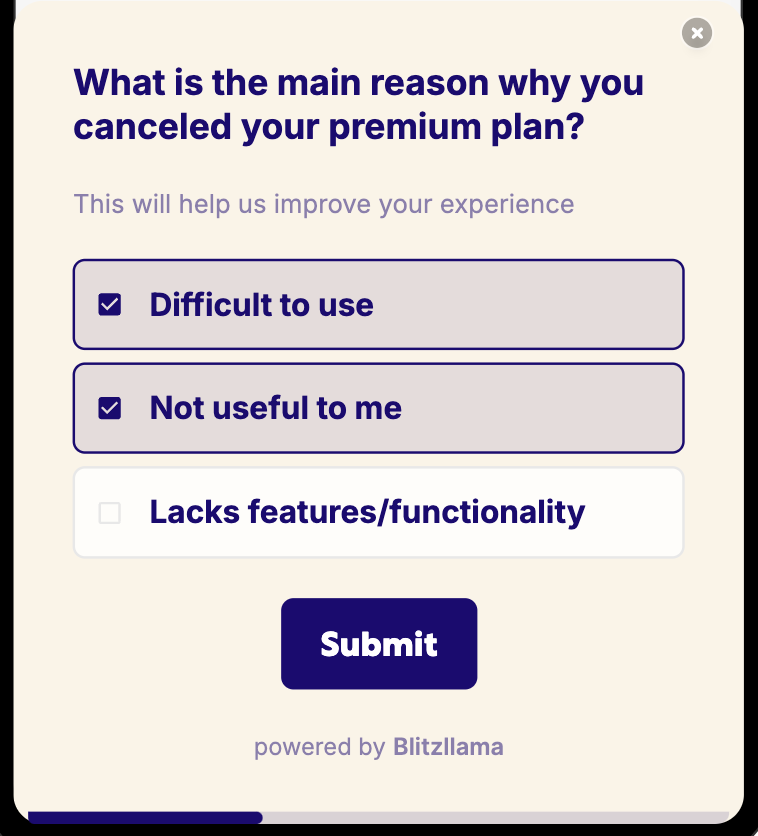This screenshot has width=758, height=836.
Task: Click the filled part of the progress bar
Action: pos(145,818)
